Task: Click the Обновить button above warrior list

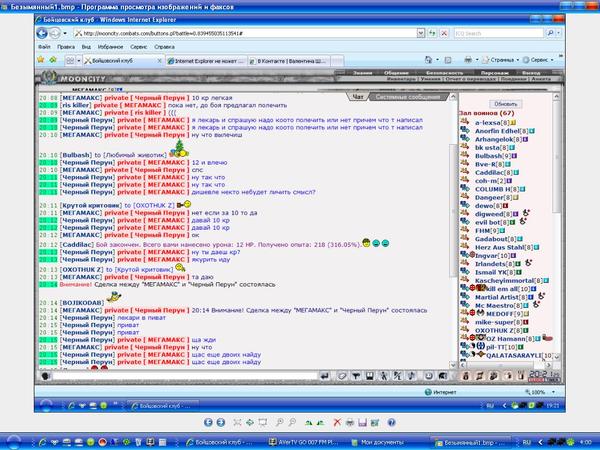Action: pyautogui.click(x=505, y=104)
